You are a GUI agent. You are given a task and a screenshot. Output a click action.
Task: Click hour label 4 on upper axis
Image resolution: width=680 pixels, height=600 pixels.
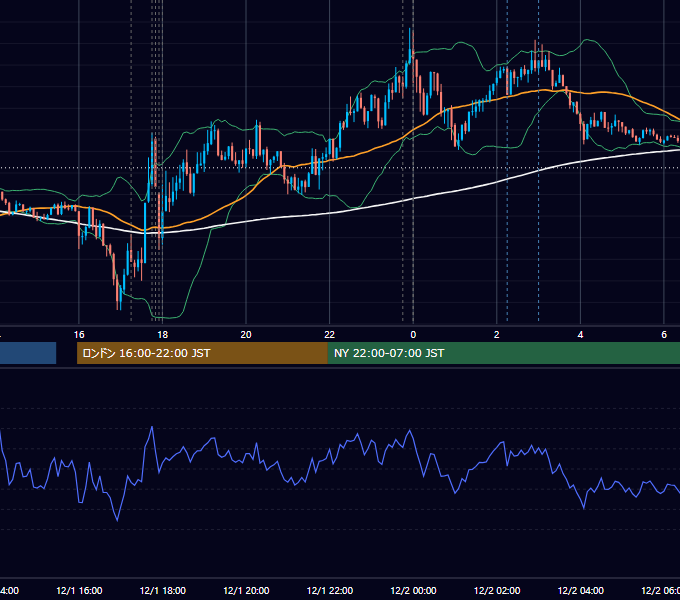point(580,335)
